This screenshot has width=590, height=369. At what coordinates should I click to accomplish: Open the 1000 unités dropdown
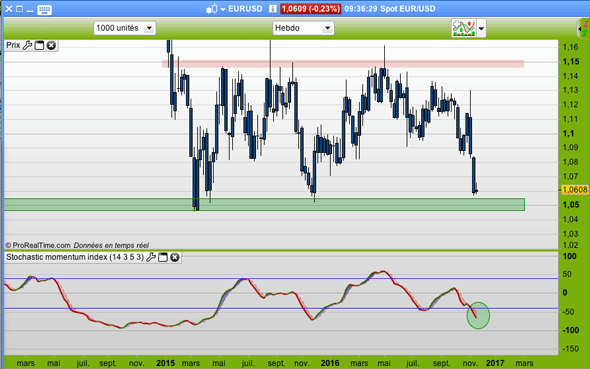tap(125, 28)
